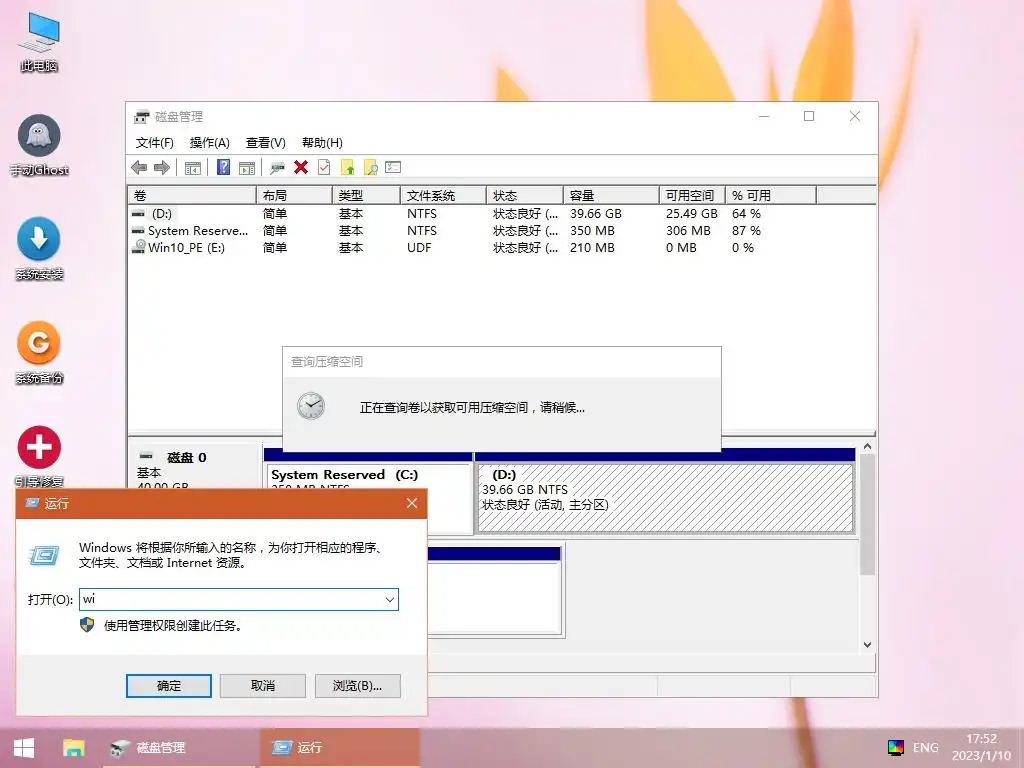Sort by the 类型 column header
This screenshot has height=768, width=1024.
coord(366,195)
